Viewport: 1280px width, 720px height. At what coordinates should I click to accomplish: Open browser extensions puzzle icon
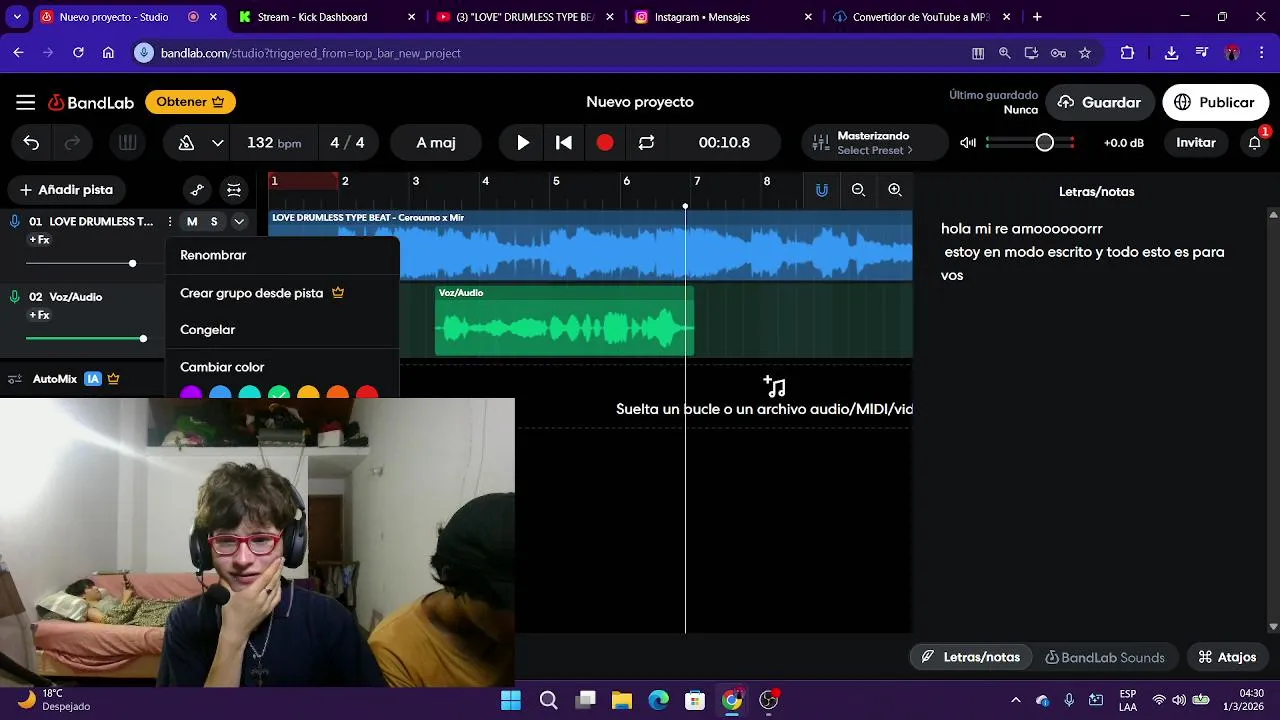pyautogui.click(x=1127, y=53)
